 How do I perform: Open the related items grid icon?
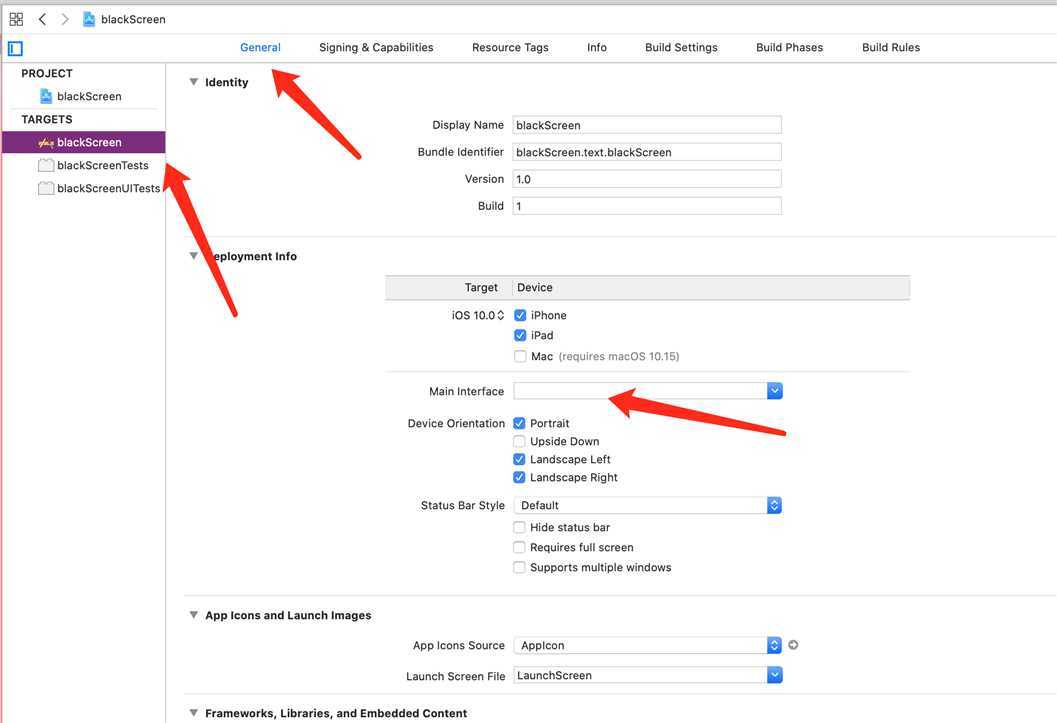[16, 19]
